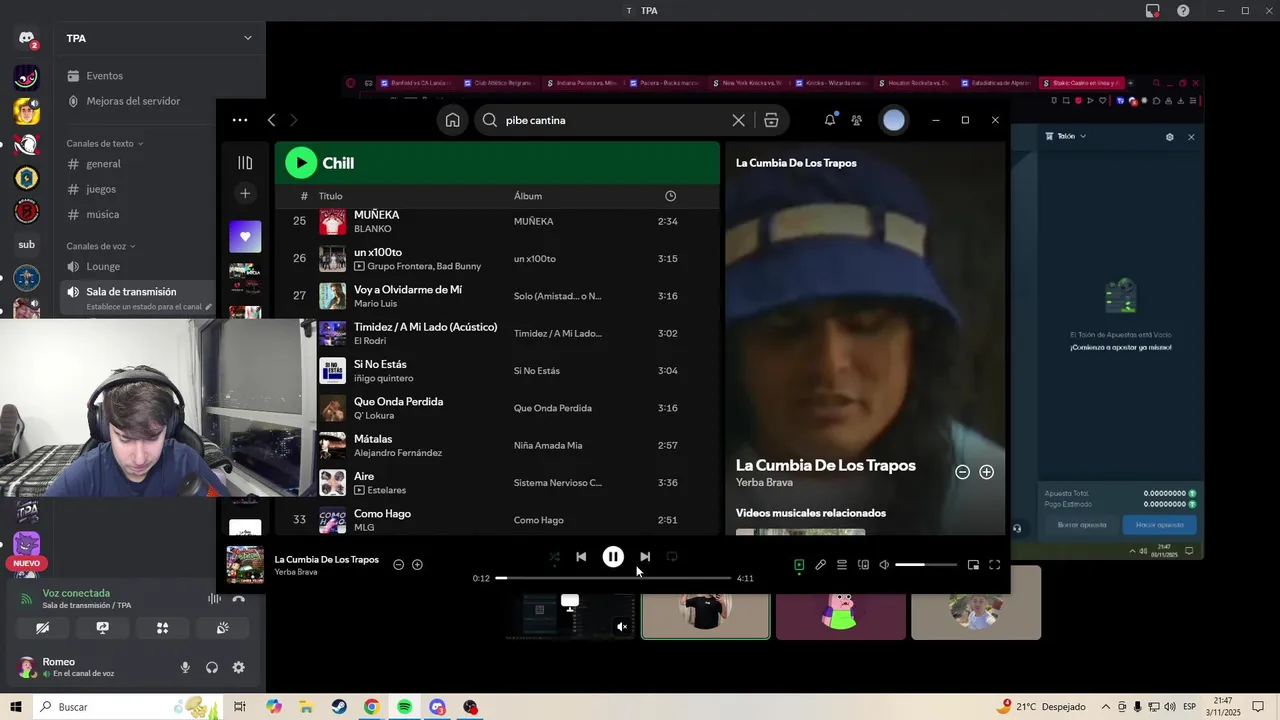Open Liked Songs in Spotify sidebar
1280x720 pixels.
coord(245,237)
